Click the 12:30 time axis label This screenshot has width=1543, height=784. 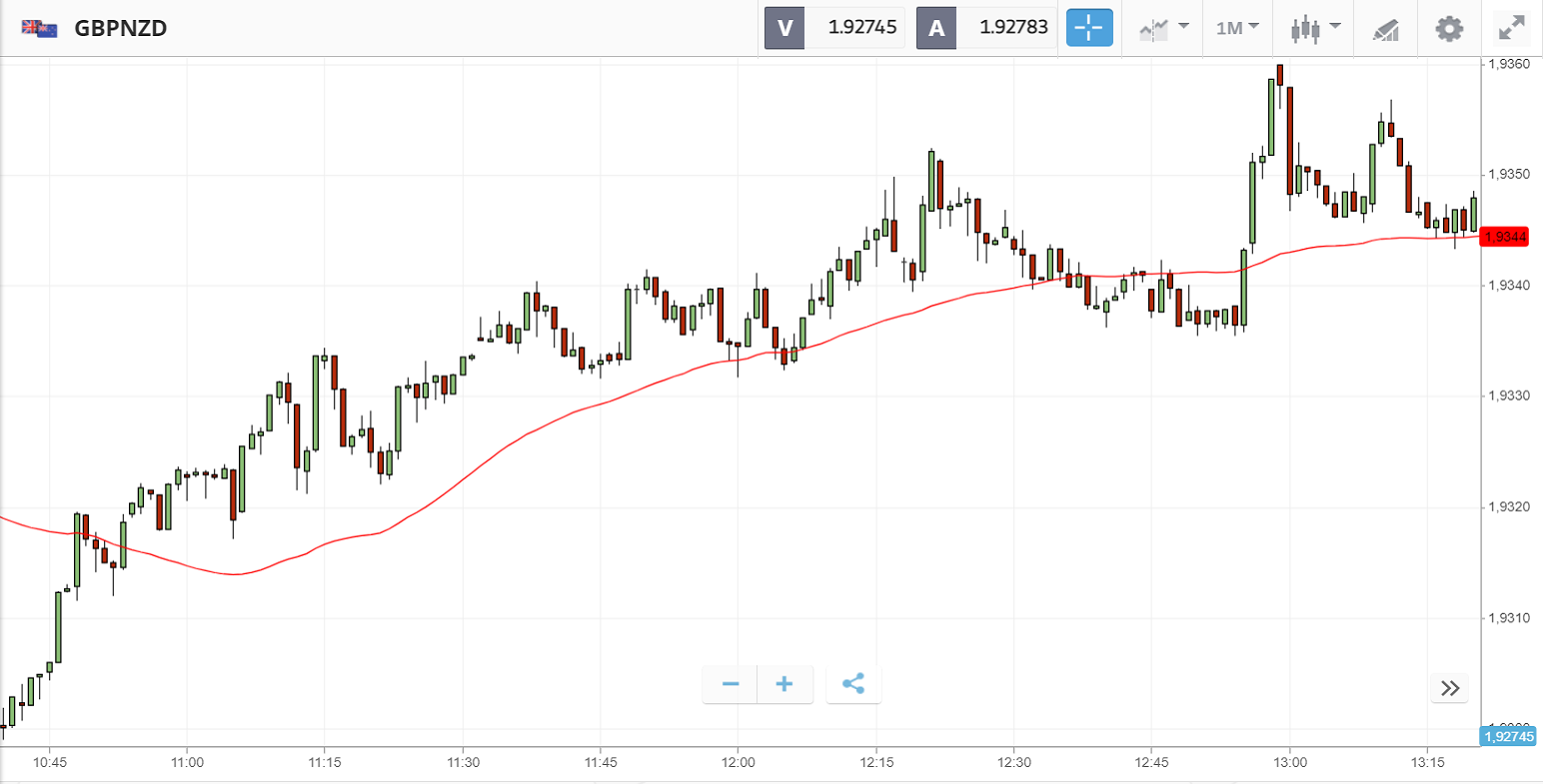pos(1014,763)
